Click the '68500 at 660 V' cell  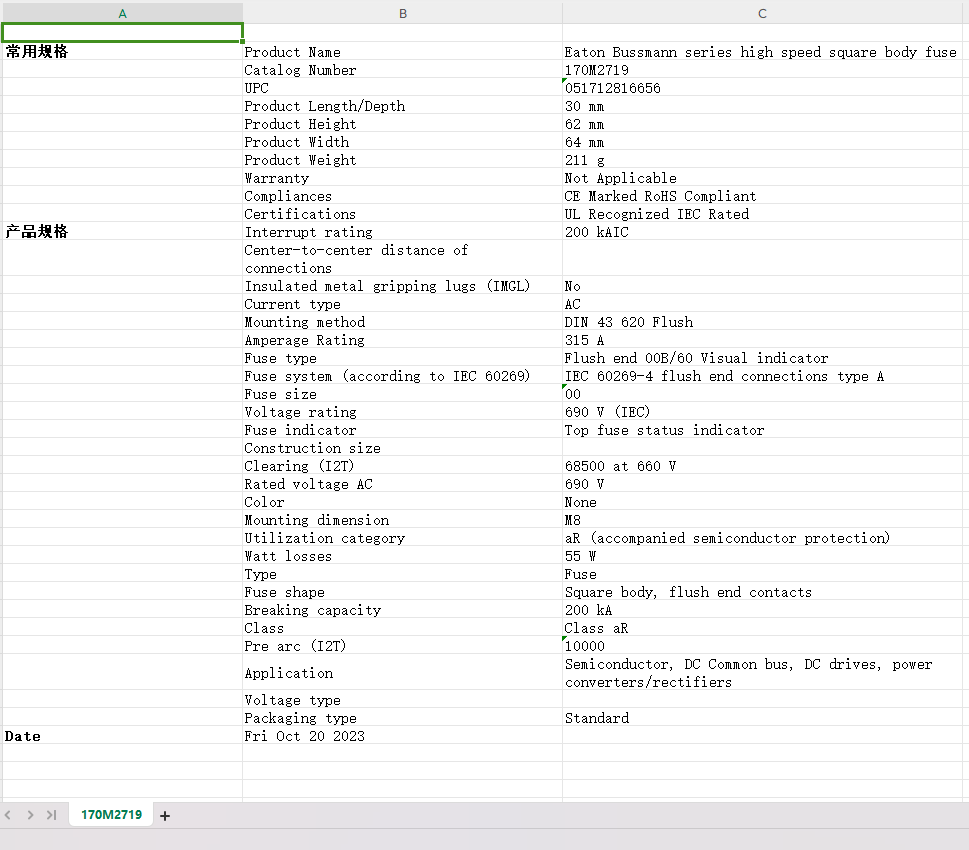[763, 465]
